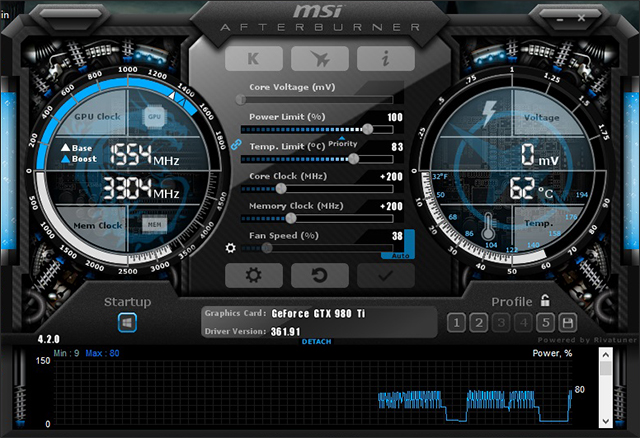Click the blue Boost clock triangle legend

(x=65, y=159)
